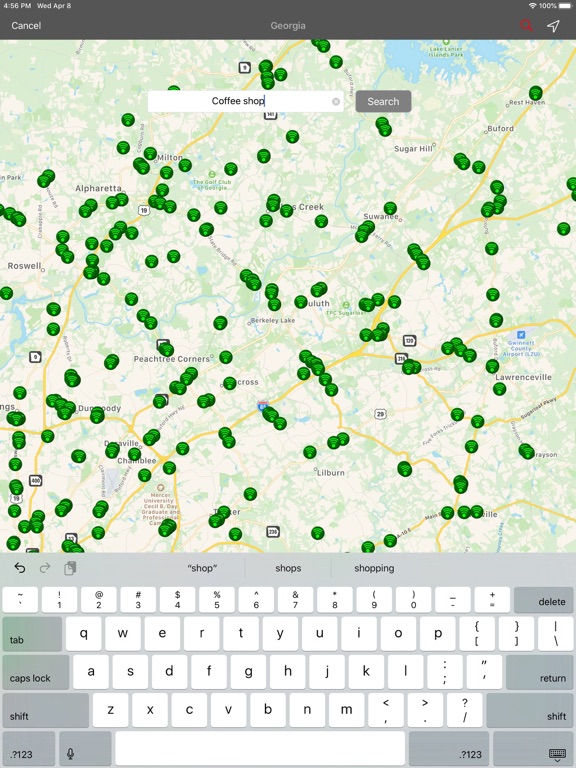Tap the current location arrow icon
576x768 pixels.
(x=553, y=25)
